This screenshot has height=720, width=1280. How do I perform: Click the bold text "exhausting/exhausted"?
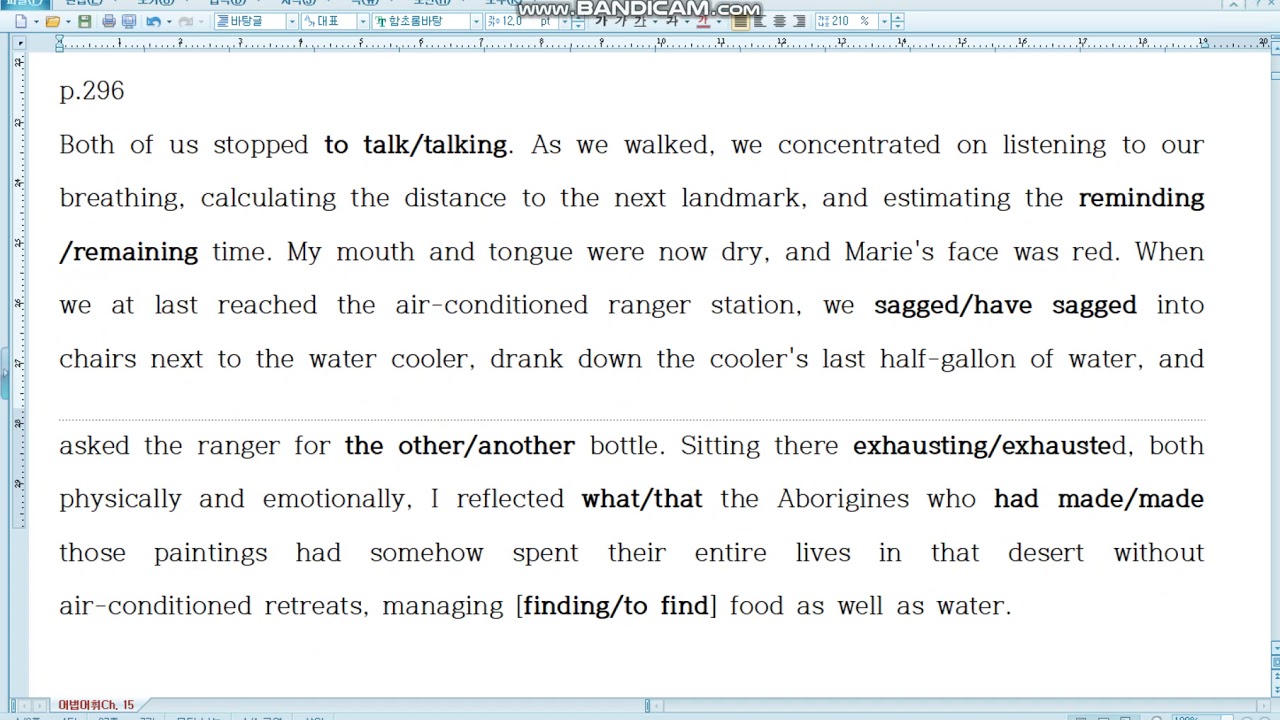(x=992, y=446)
